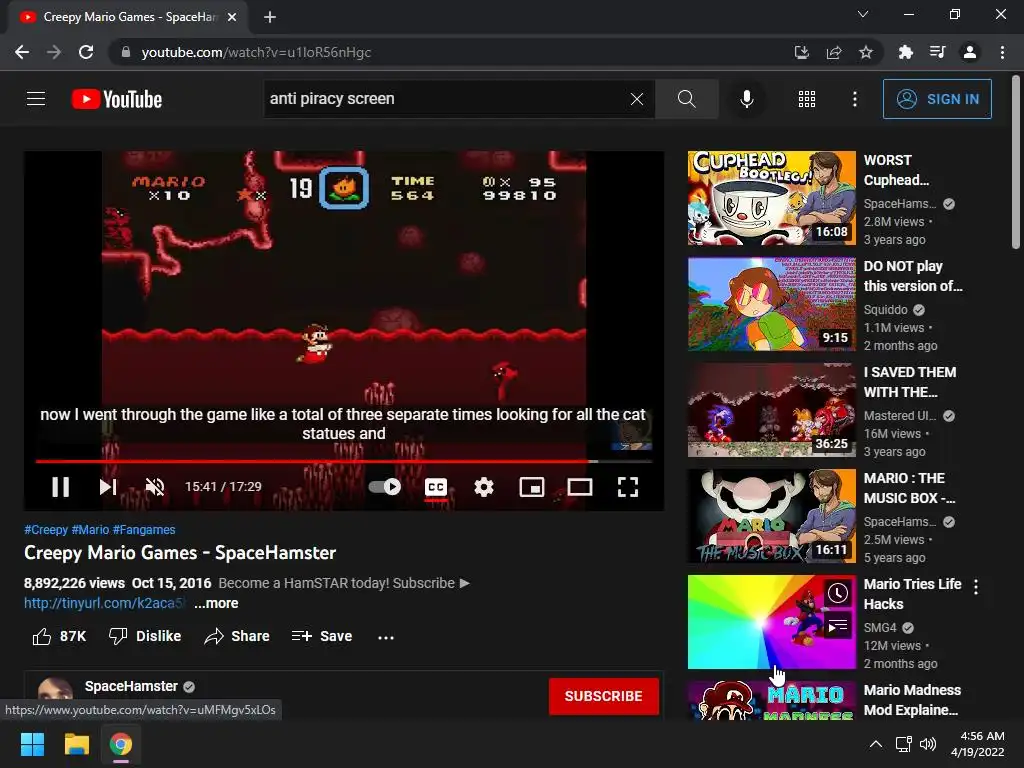Add Mario Tries Life Hacks to queue
The width and height of the screenshot is (1024, 768).
click(838, 626)
